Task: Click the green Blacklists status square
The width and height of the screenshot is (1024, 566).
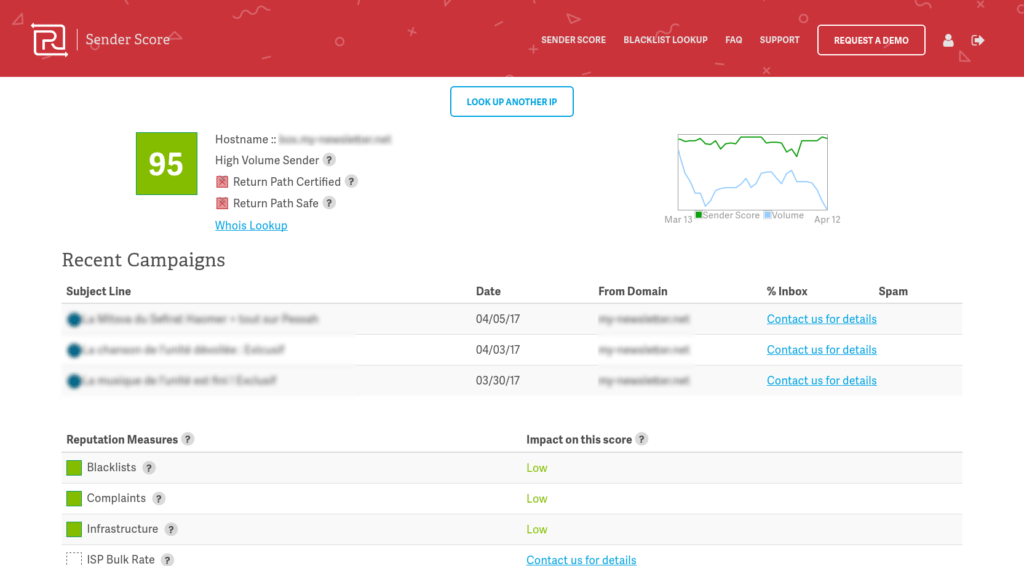Action: tap(74, 468)
